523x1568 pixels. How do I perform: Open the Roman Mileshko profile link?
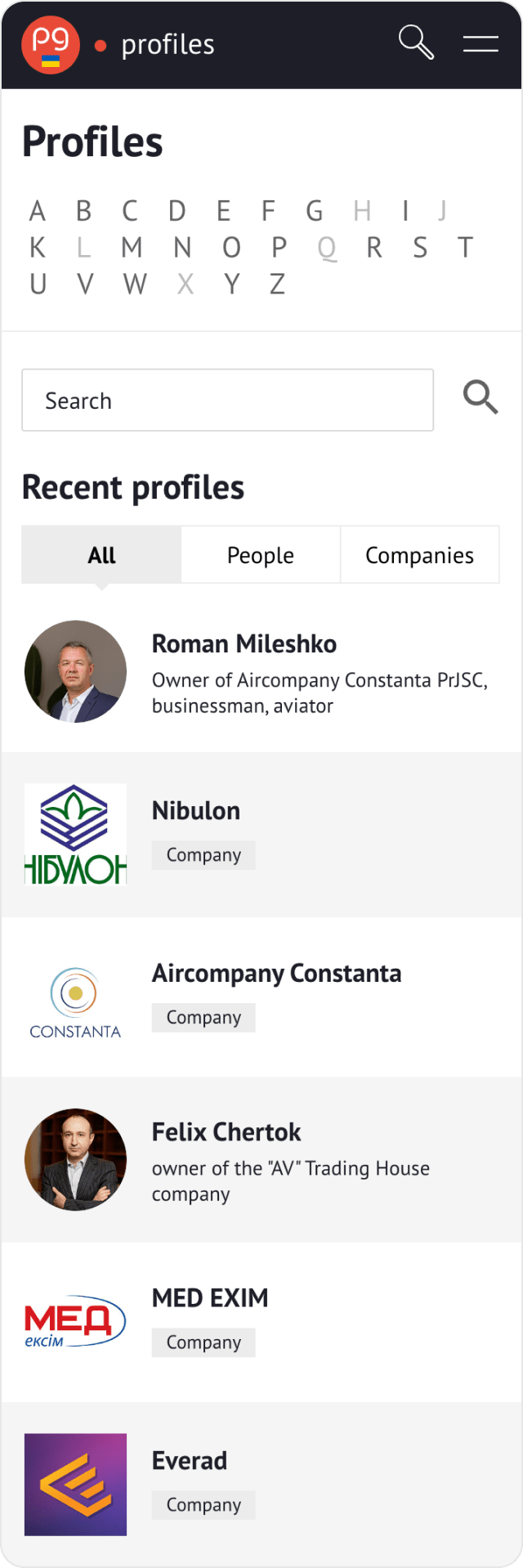click(244, 644)
